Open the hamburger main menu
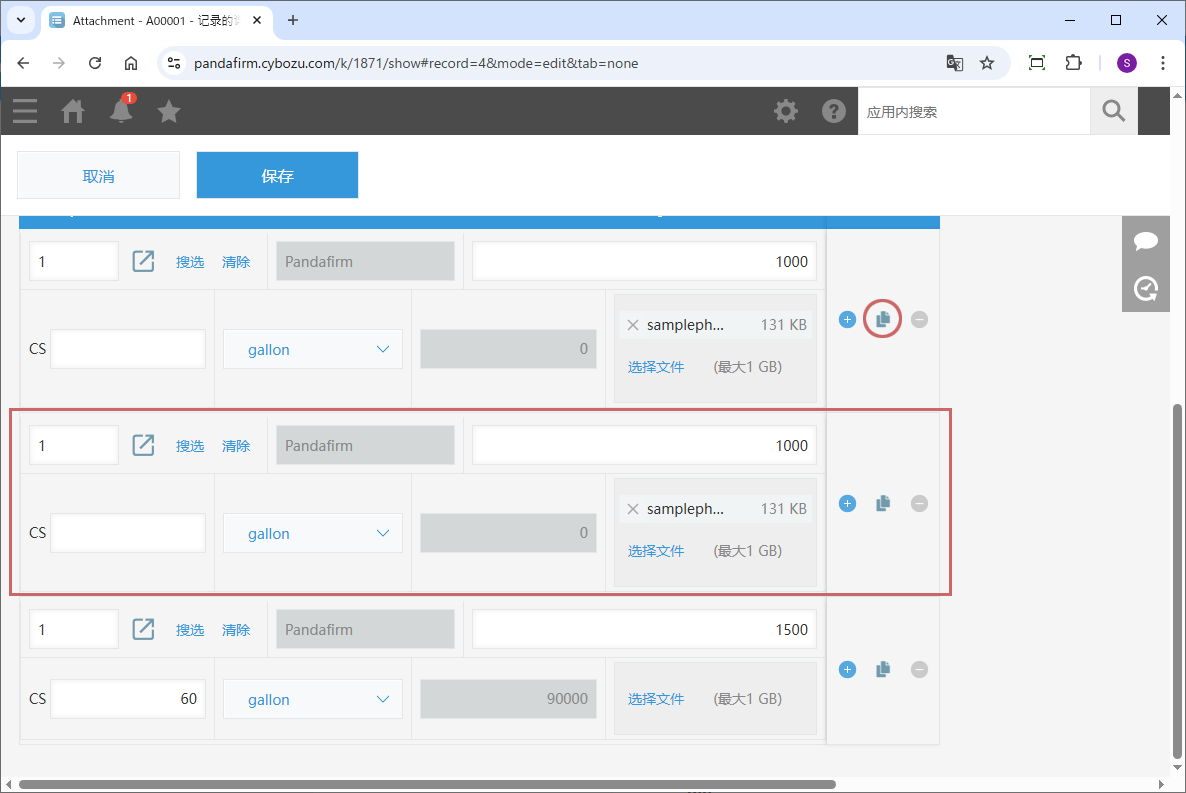Image resolution: width=1186 pixels, height=793 pixels. (x=25, y=111)
